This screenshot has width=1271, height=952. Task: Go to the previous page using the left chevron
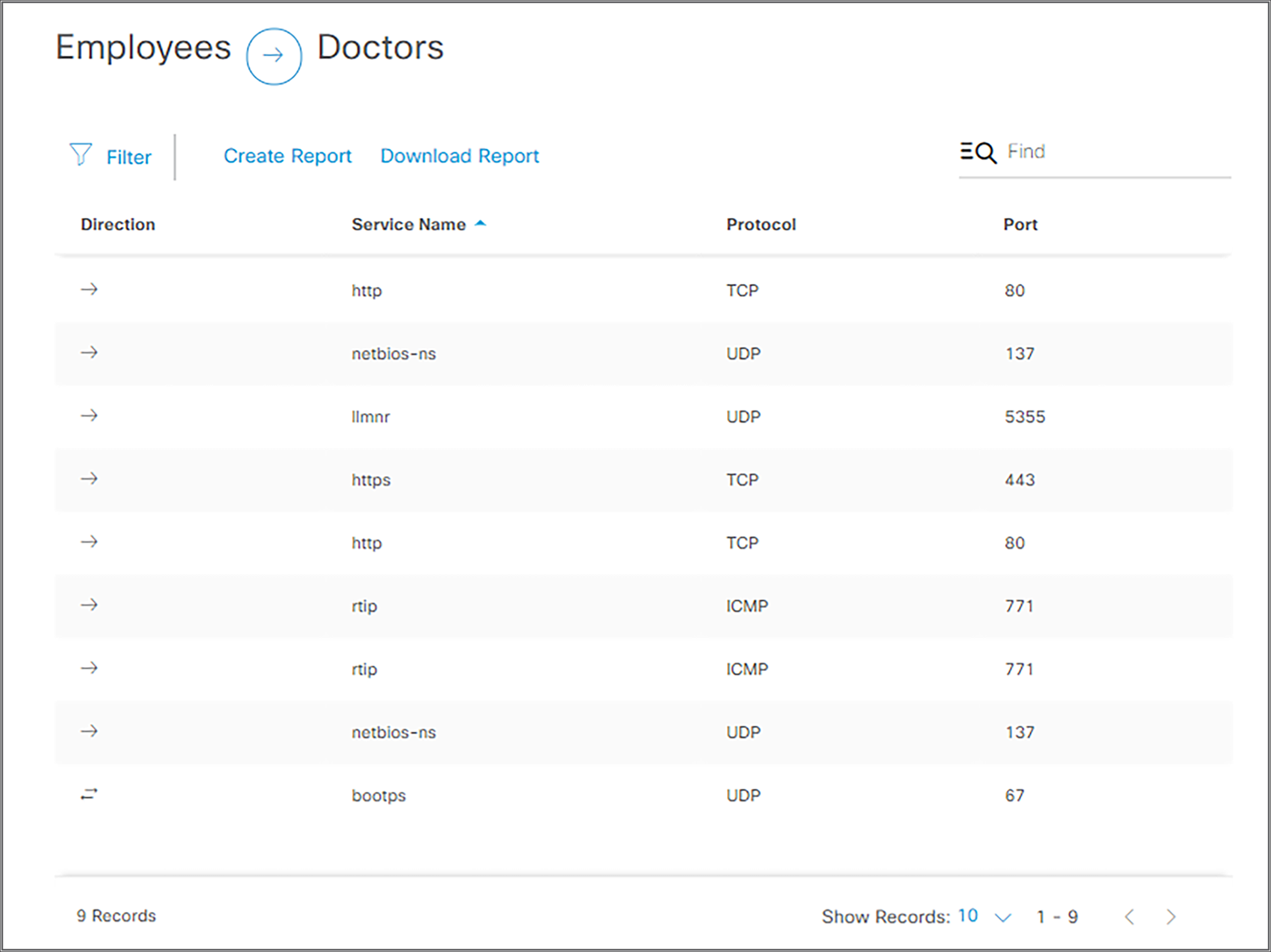(x=1129, y=917)
